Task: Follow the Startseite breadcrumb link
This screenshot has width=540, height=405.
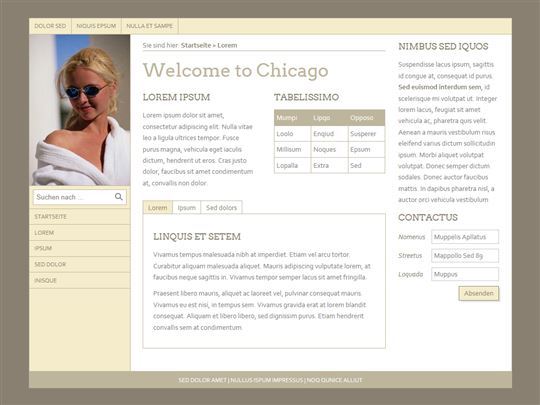Action: coord(196,45)
